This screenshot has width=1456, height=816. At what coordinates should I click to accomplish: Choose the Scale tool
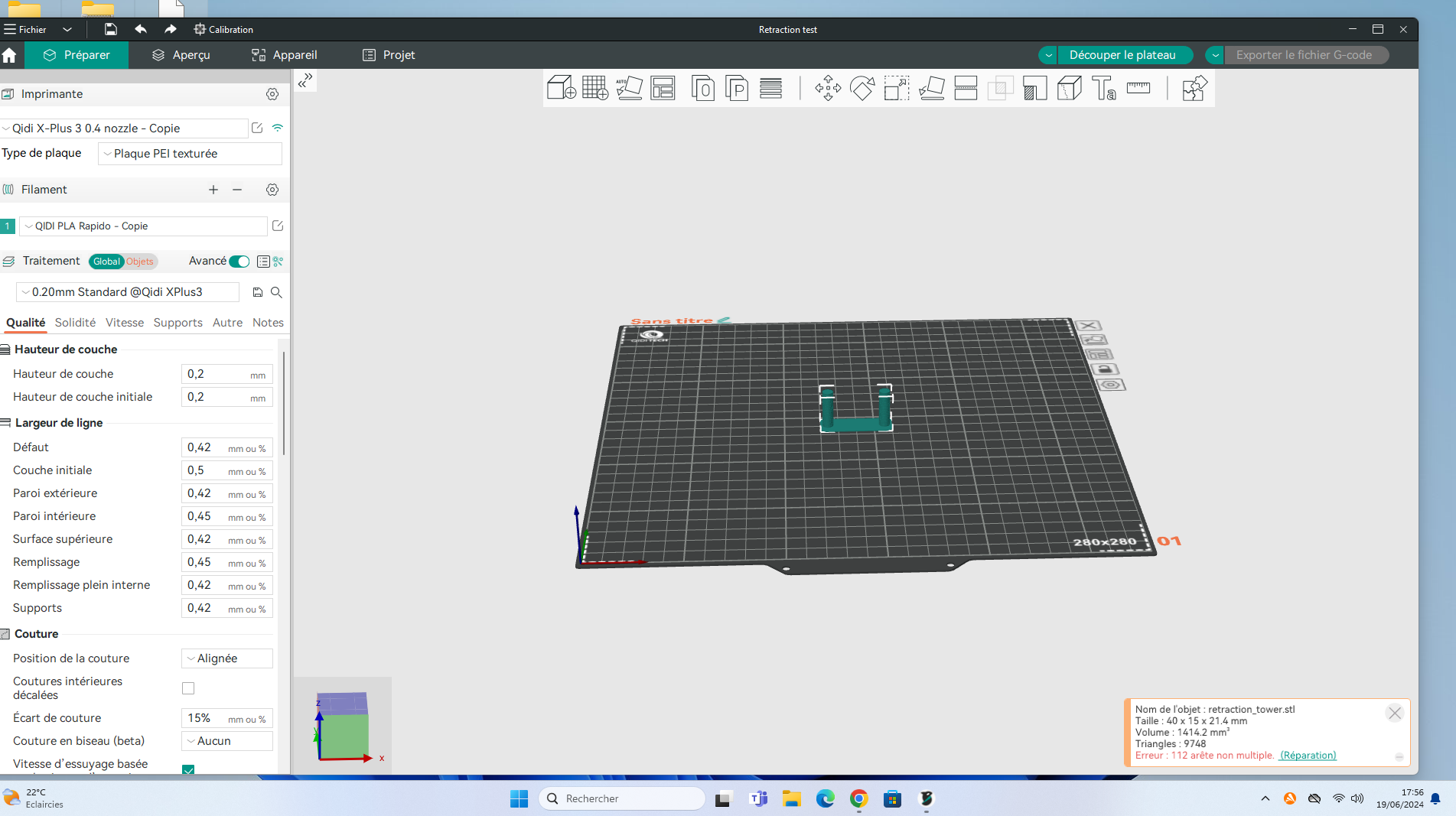click(x=897, y=88)
